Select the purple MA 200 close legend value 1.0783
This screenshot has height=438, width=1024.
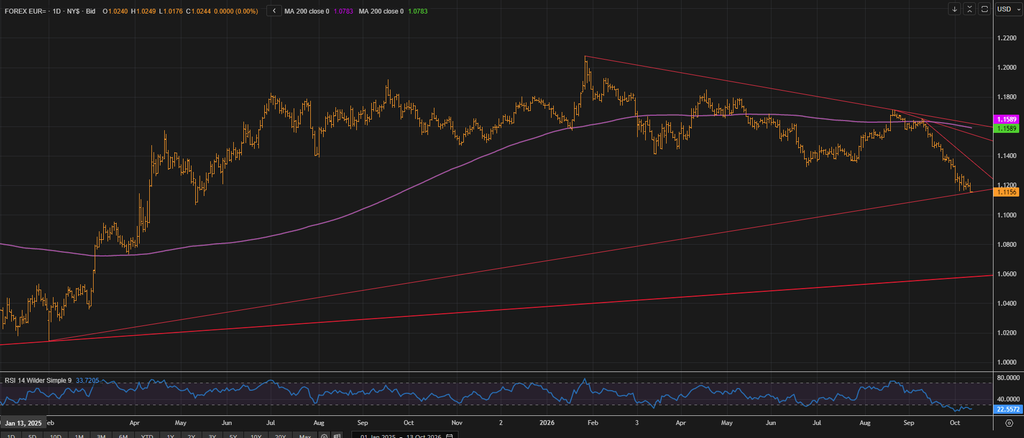(x=342, y=12)
